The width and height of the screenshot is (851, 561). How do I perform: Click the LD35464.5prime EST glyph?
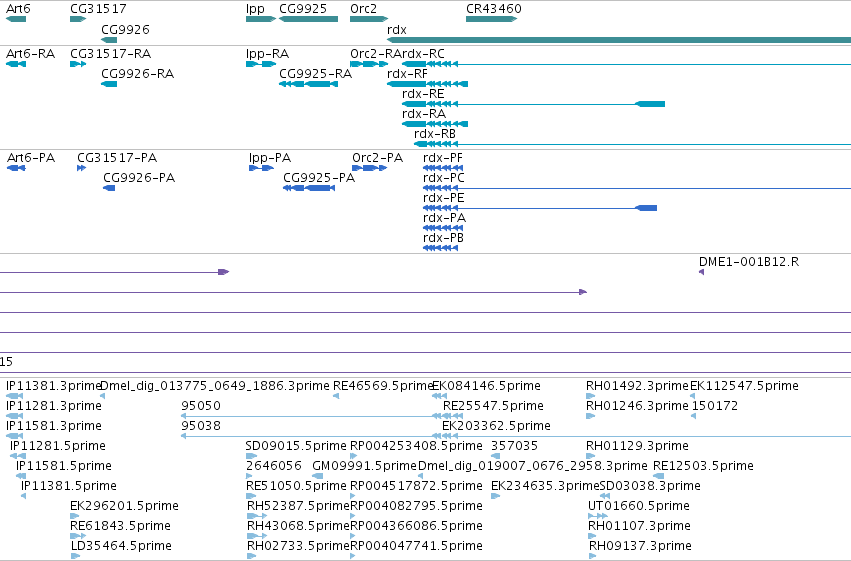click(x=75, y=556)
